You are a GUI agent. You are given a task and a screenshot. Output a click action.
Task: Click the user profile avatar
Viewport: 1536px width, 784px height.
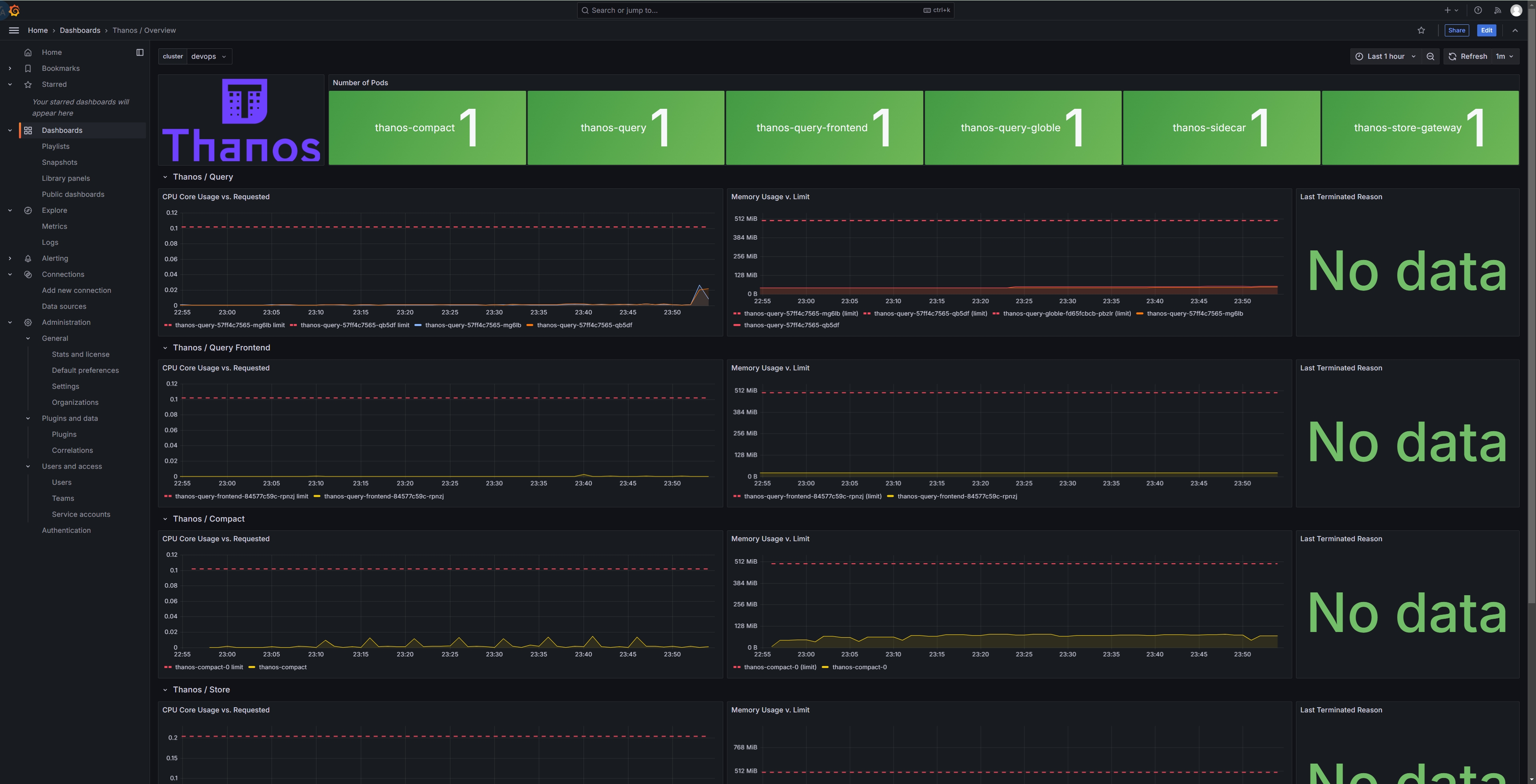click(x=1516, y=10)
